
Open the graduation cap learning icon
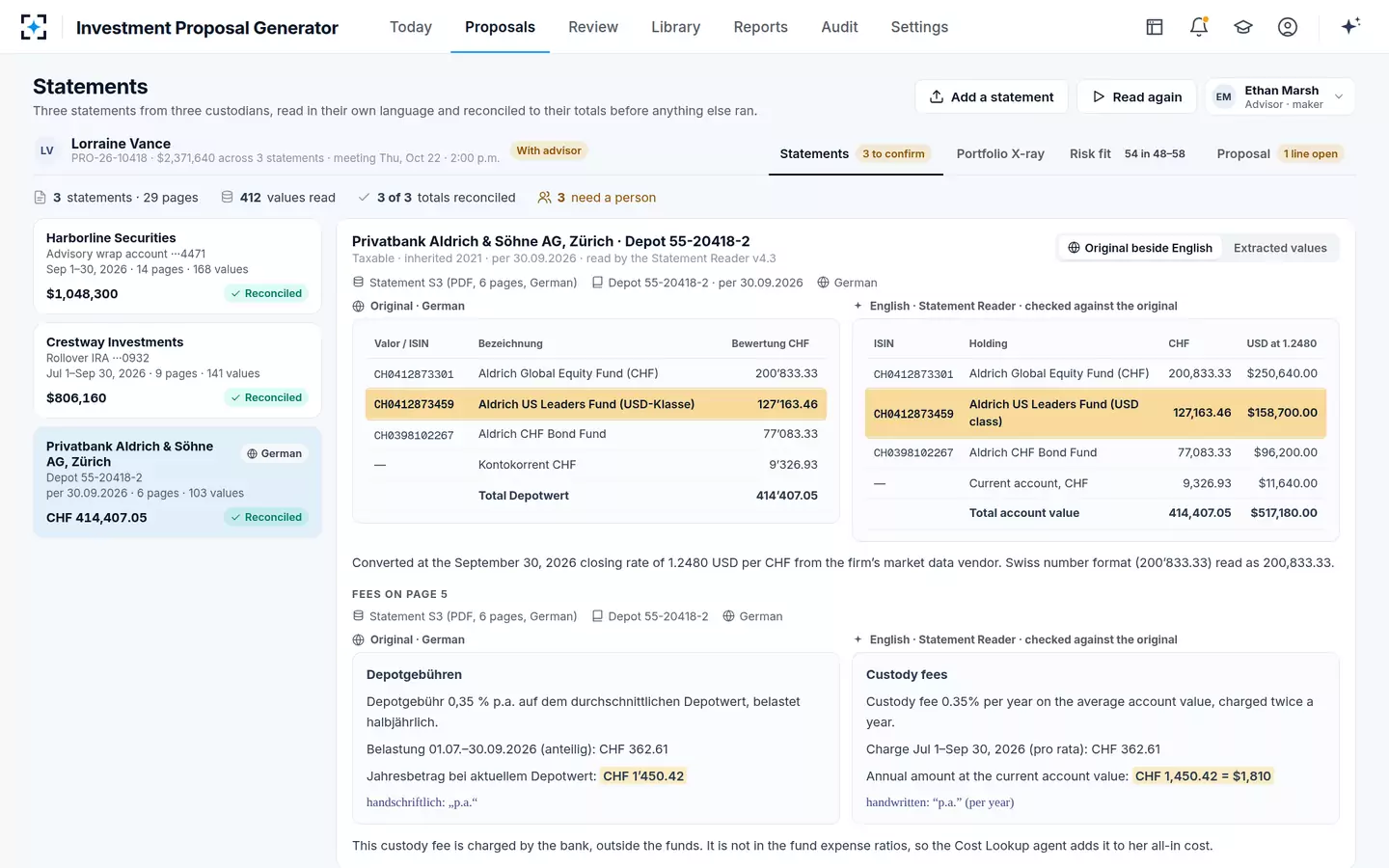(1243, 27)
